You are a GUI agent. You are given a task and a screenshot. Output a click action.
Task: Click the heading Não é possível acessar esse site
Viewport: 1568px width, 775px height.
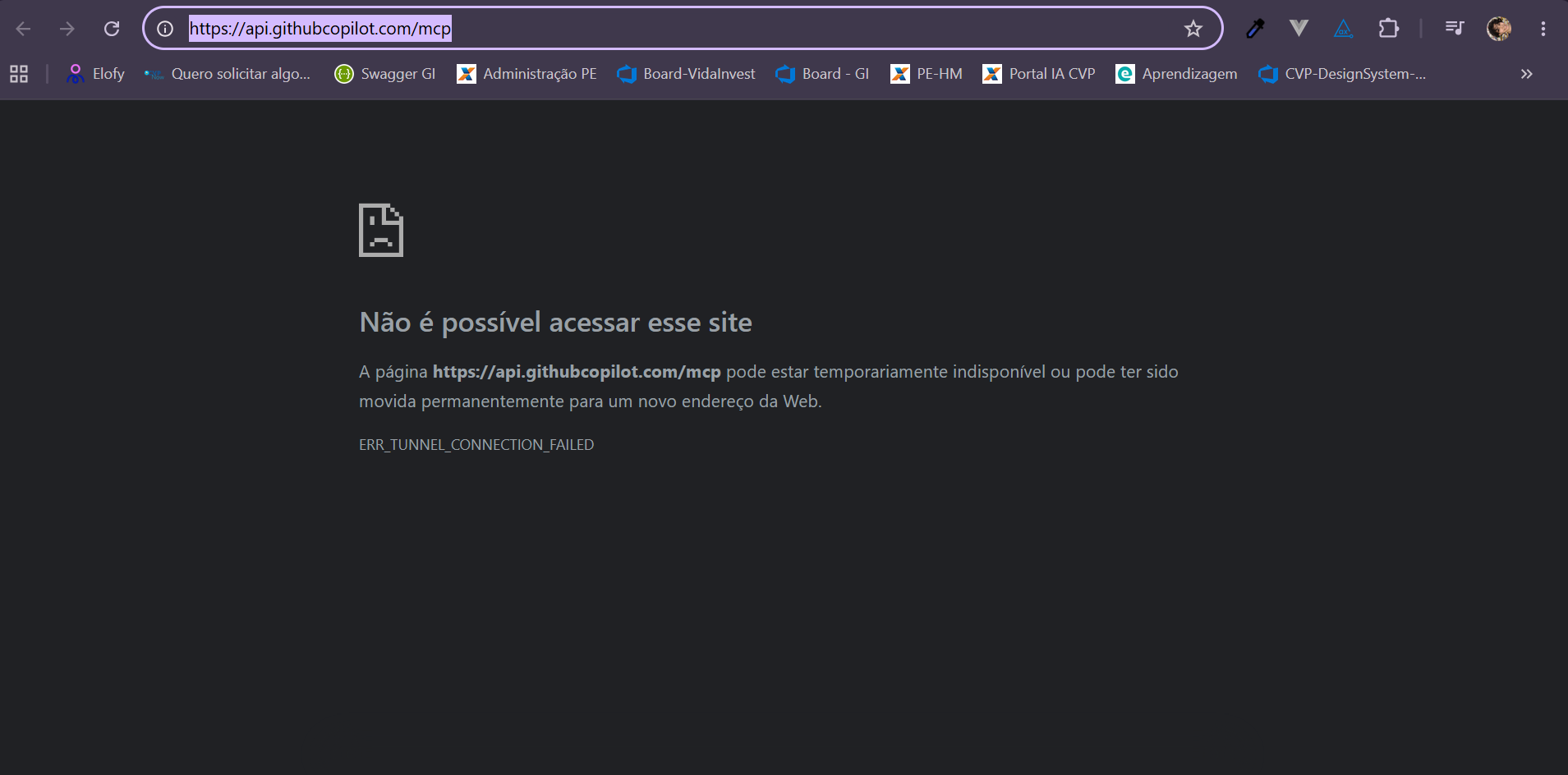[555, 323]
